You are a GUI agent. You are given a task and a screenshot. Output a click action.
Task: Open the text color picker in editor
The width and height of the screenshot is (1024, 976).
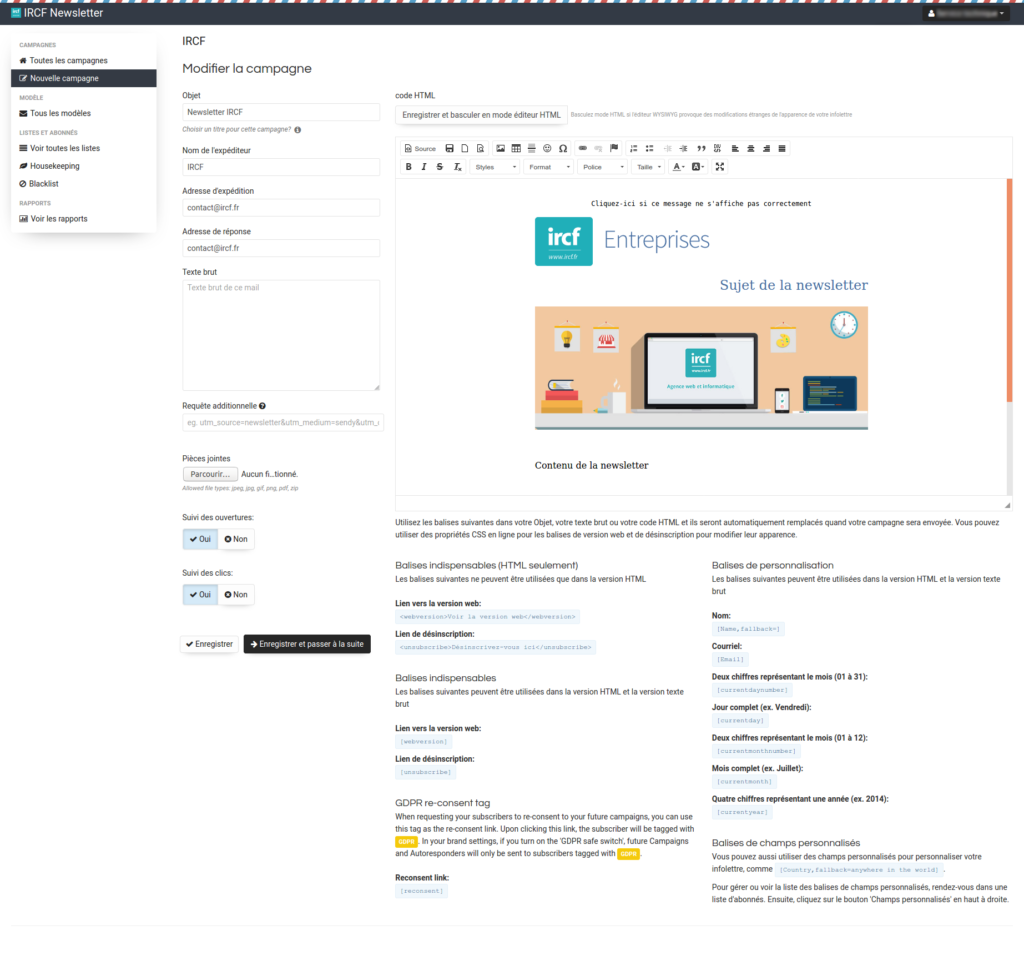tap(678, 167)
